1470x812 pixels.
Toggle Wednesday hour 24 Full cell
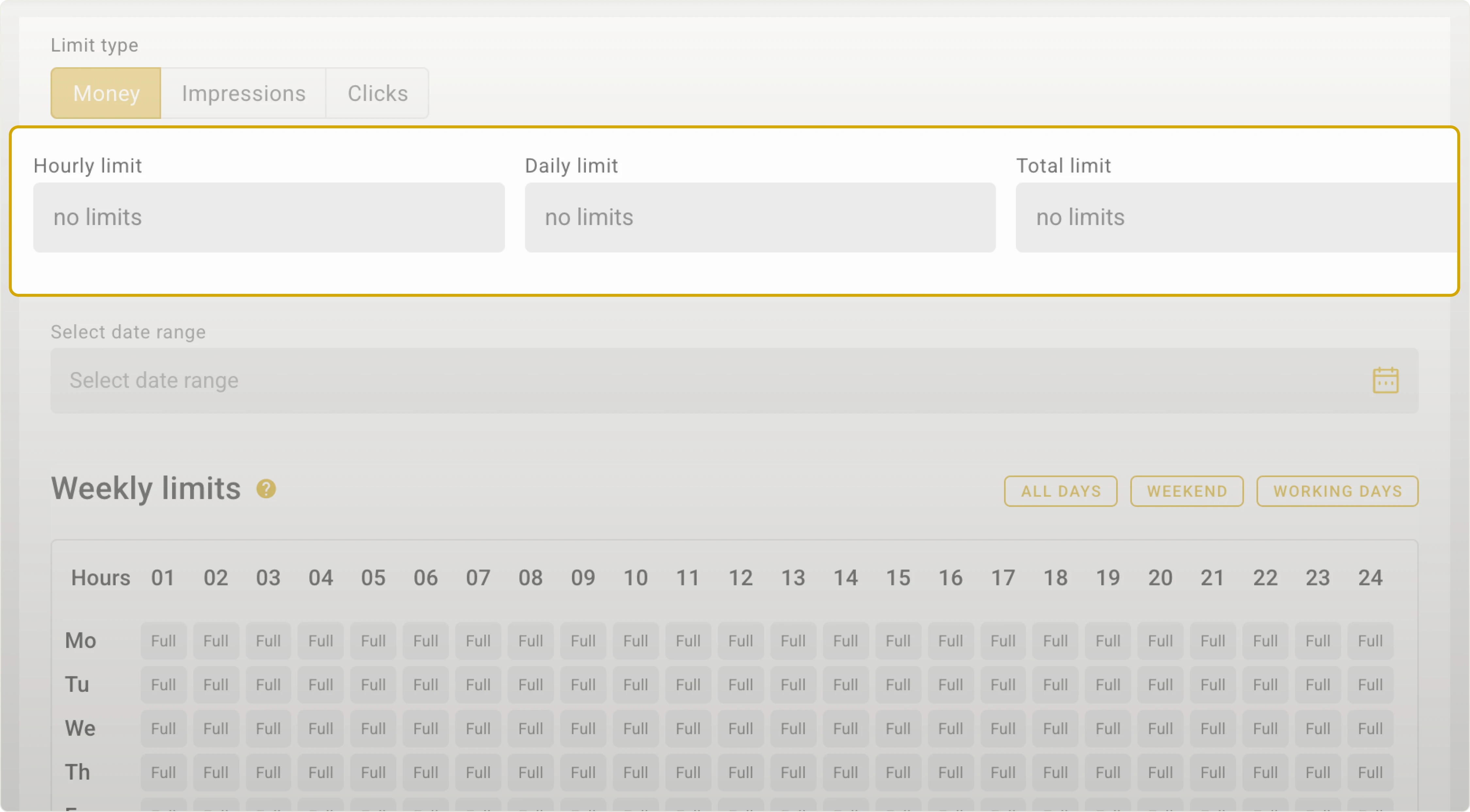pos(1371,728)
